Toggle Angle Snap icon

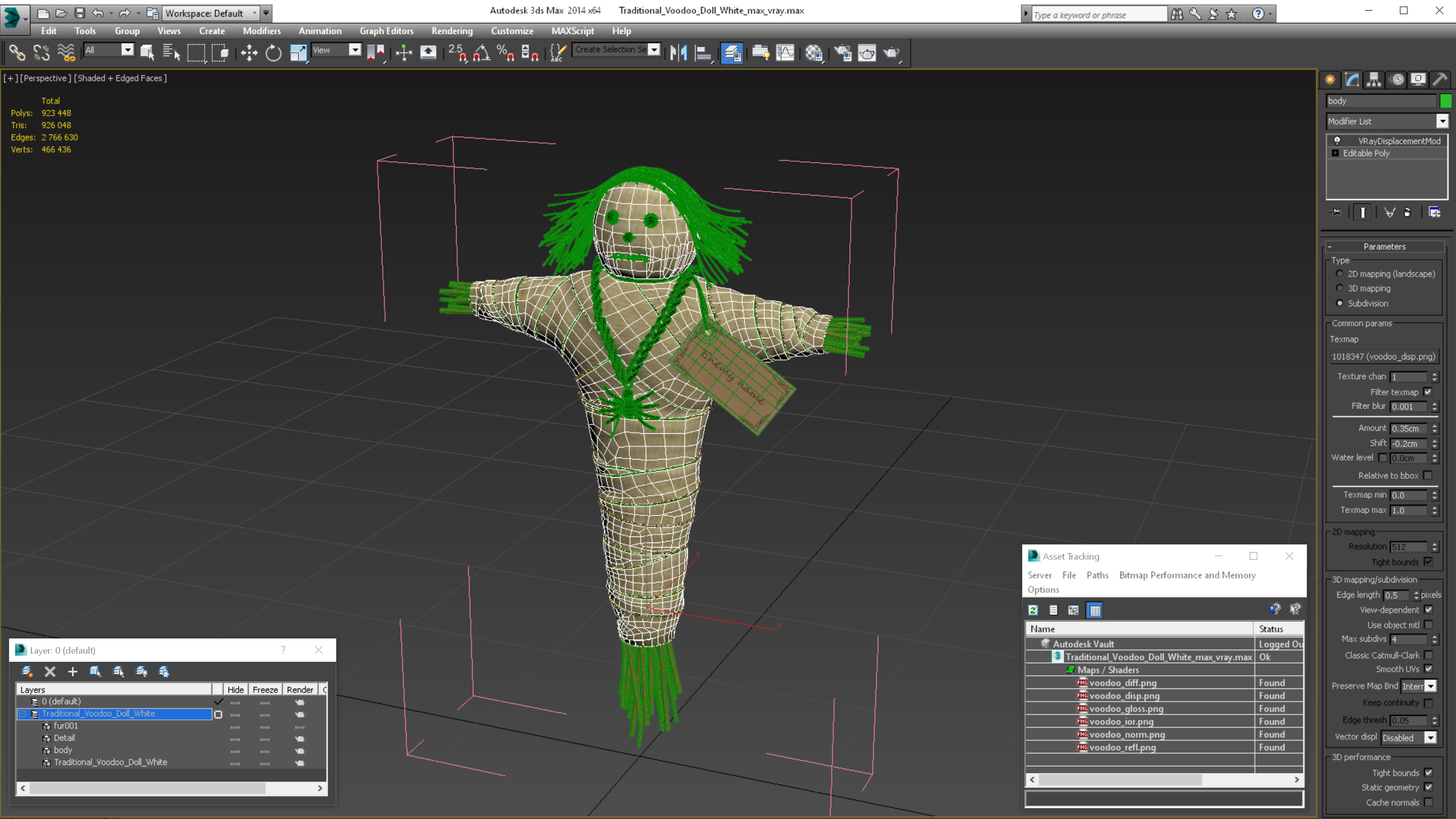tap(482, 53)
